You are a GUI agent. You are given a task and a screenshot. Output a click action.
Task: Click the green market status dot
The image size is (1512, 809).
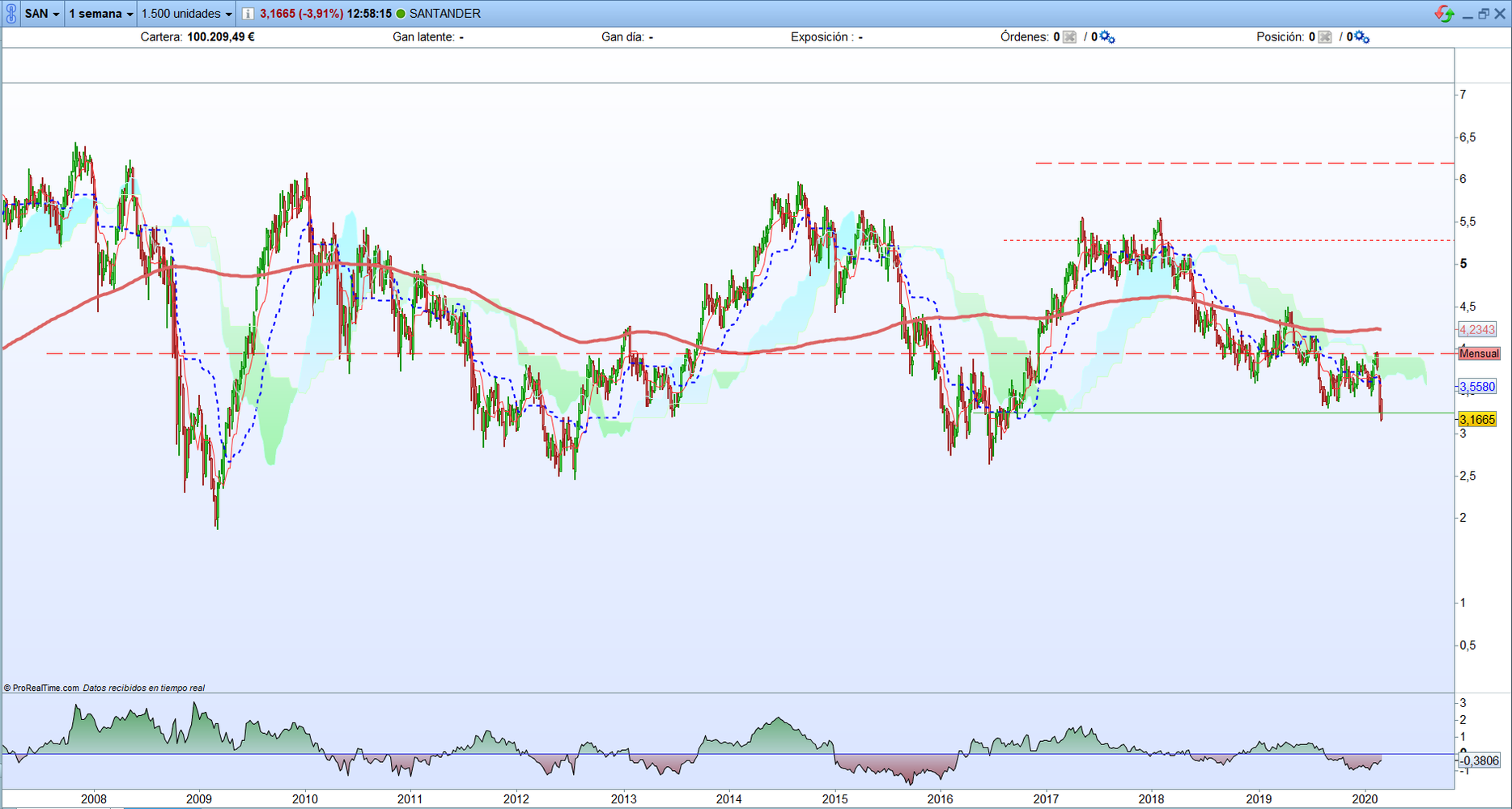point(401,14)
